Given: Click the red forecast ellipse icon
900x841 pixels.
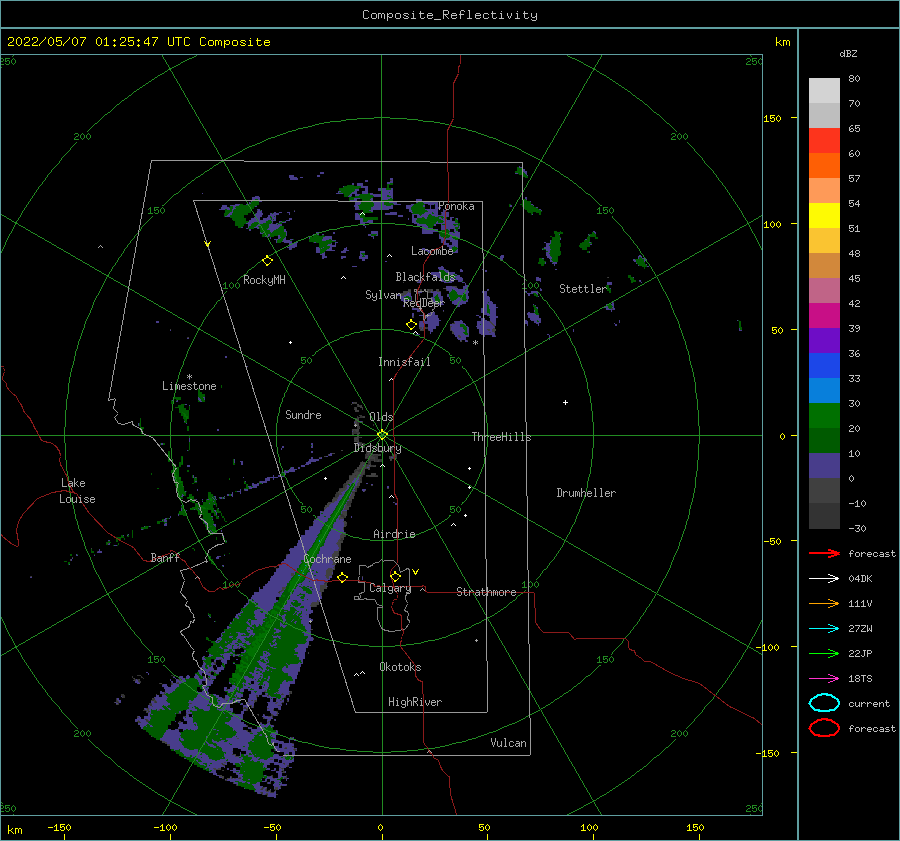Looking at the screenshot, I should [x=824, y=728].
